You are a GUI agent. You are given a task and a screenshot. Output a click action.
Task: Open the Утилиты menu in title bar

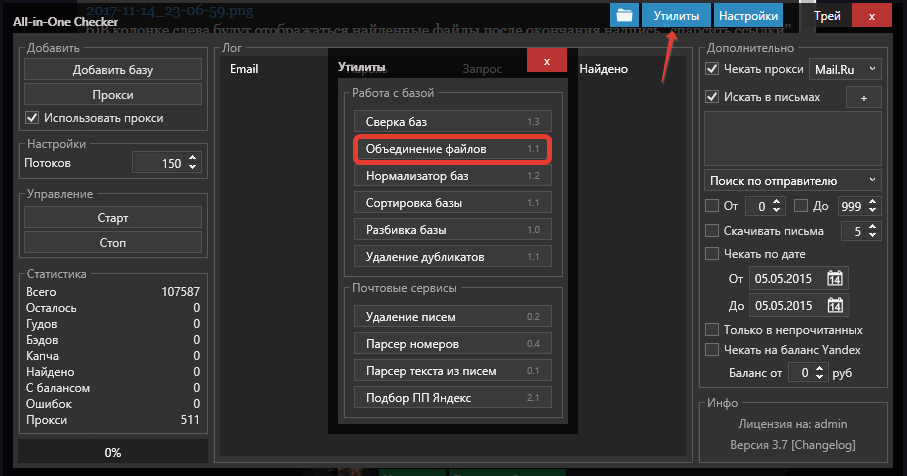677,16
